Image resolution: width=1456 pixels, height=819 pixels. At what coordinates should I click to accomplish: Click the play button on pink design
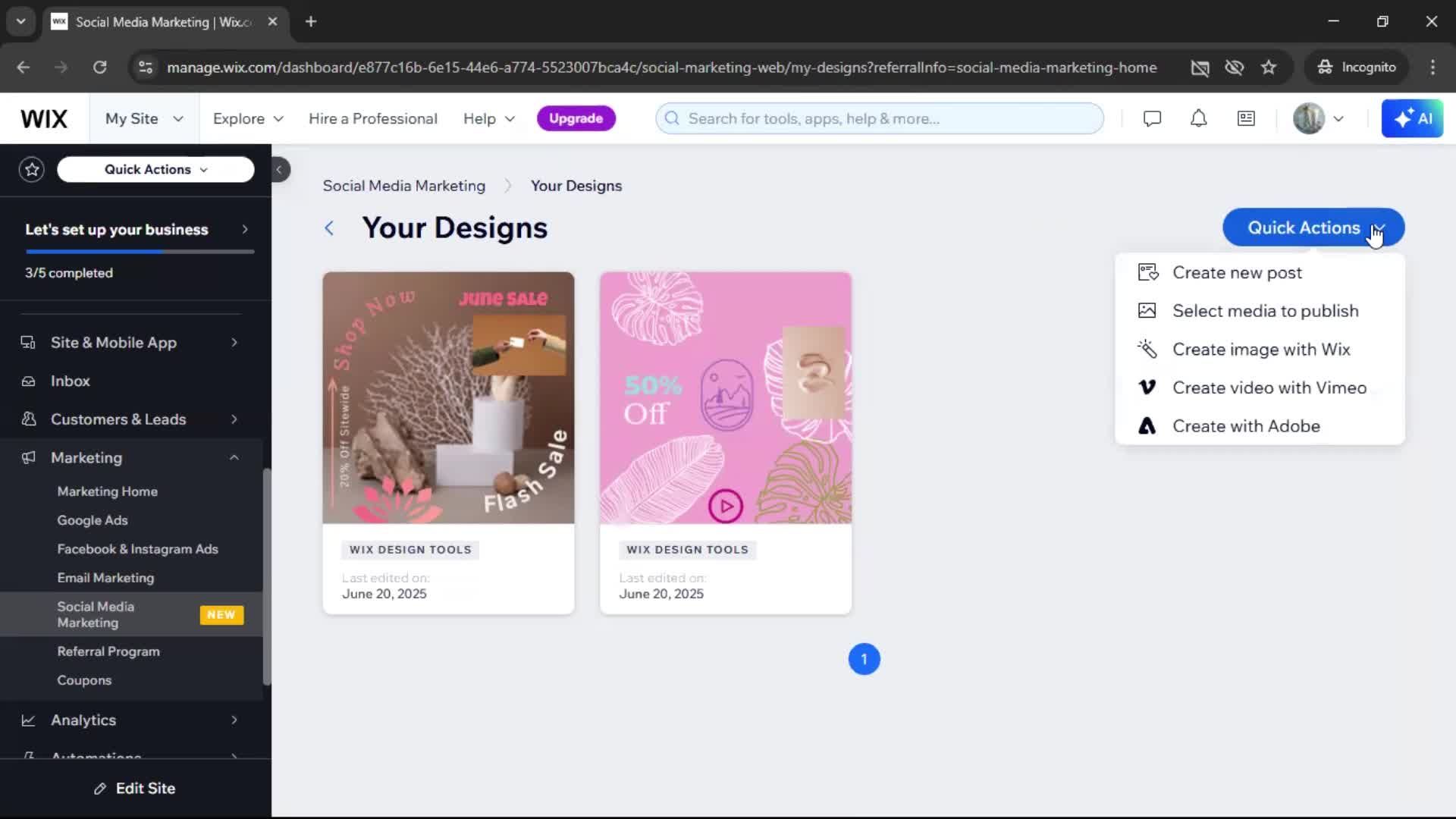[x=726, y=506]
